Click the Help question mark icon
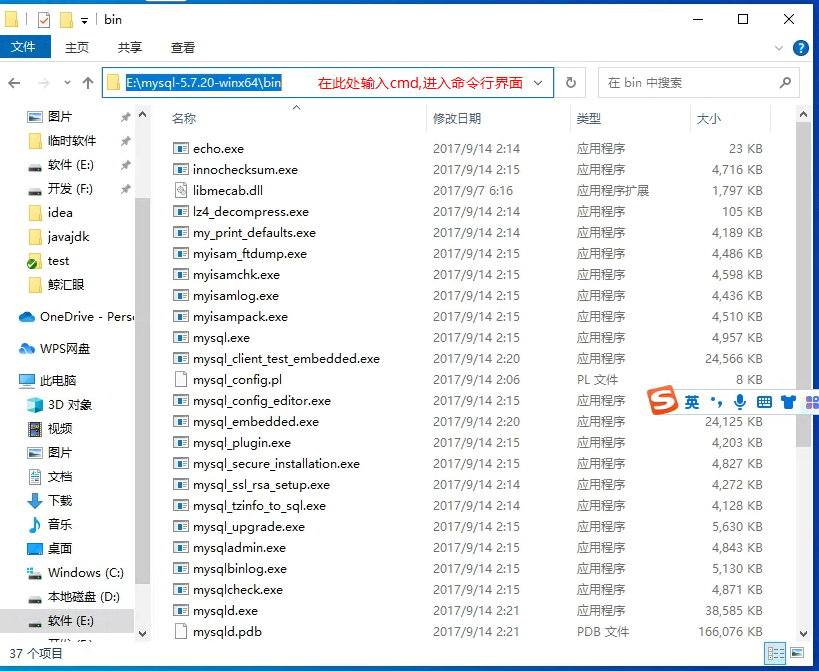 [800, 48]
